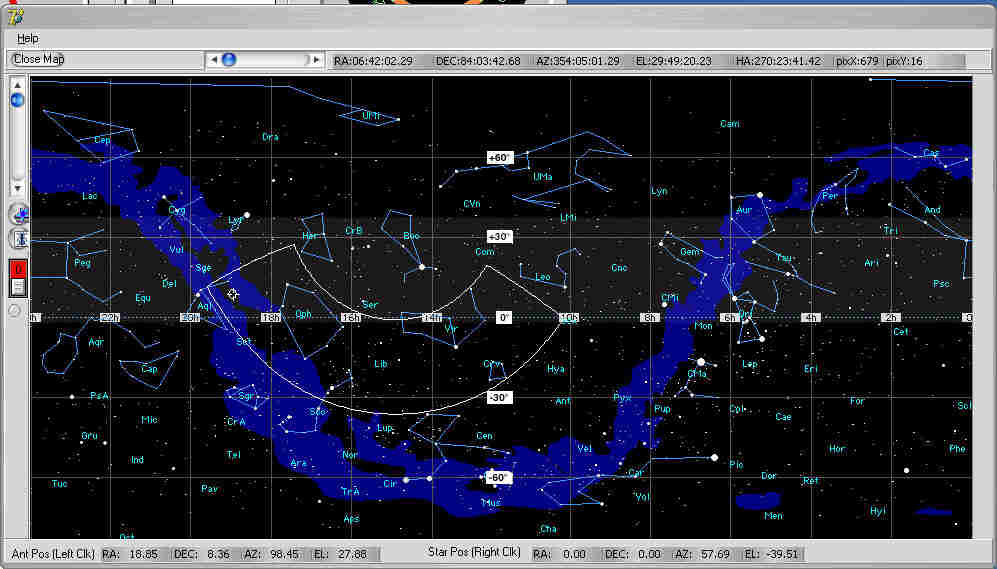Click the Close Map button
The width and height of the screenshot is (997, 569).
[39, 59]
